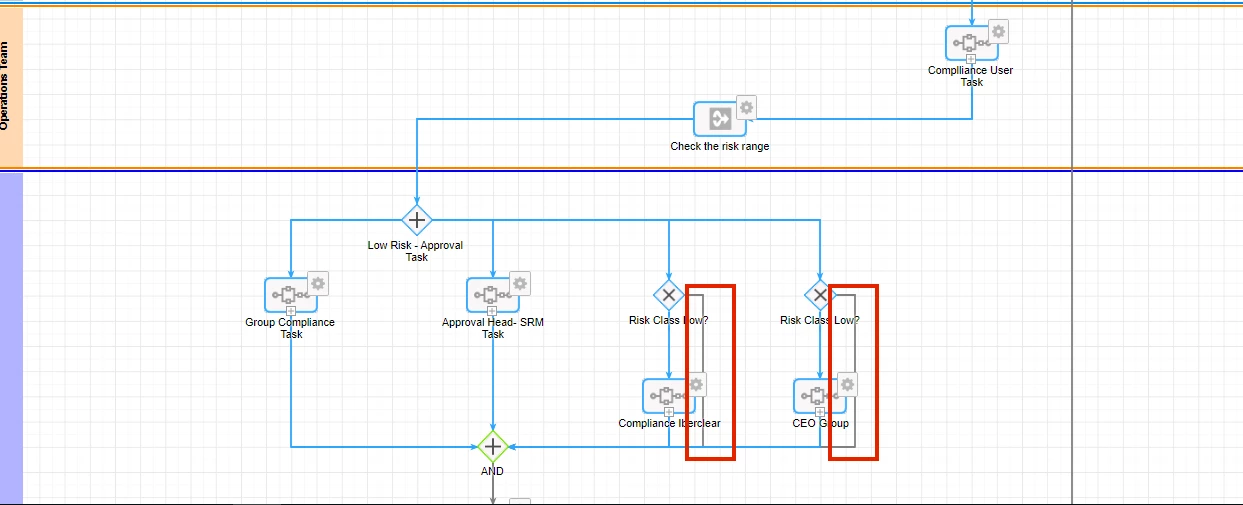Expand Approval Head- SRM Task subprocess marker
Viewport: 1243px width, 505px height.
[493, 311]
